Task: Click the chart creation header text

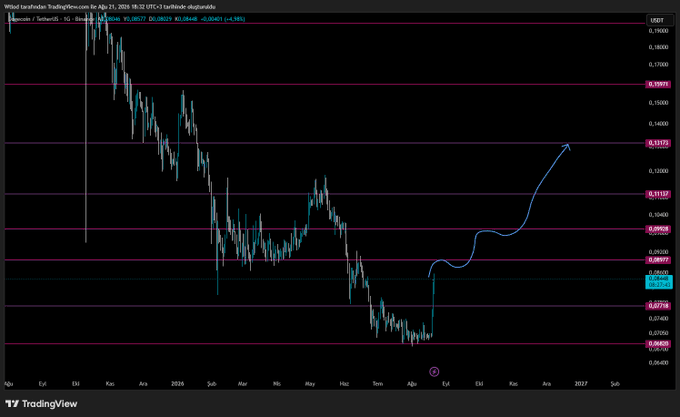Action: point(110,7)
